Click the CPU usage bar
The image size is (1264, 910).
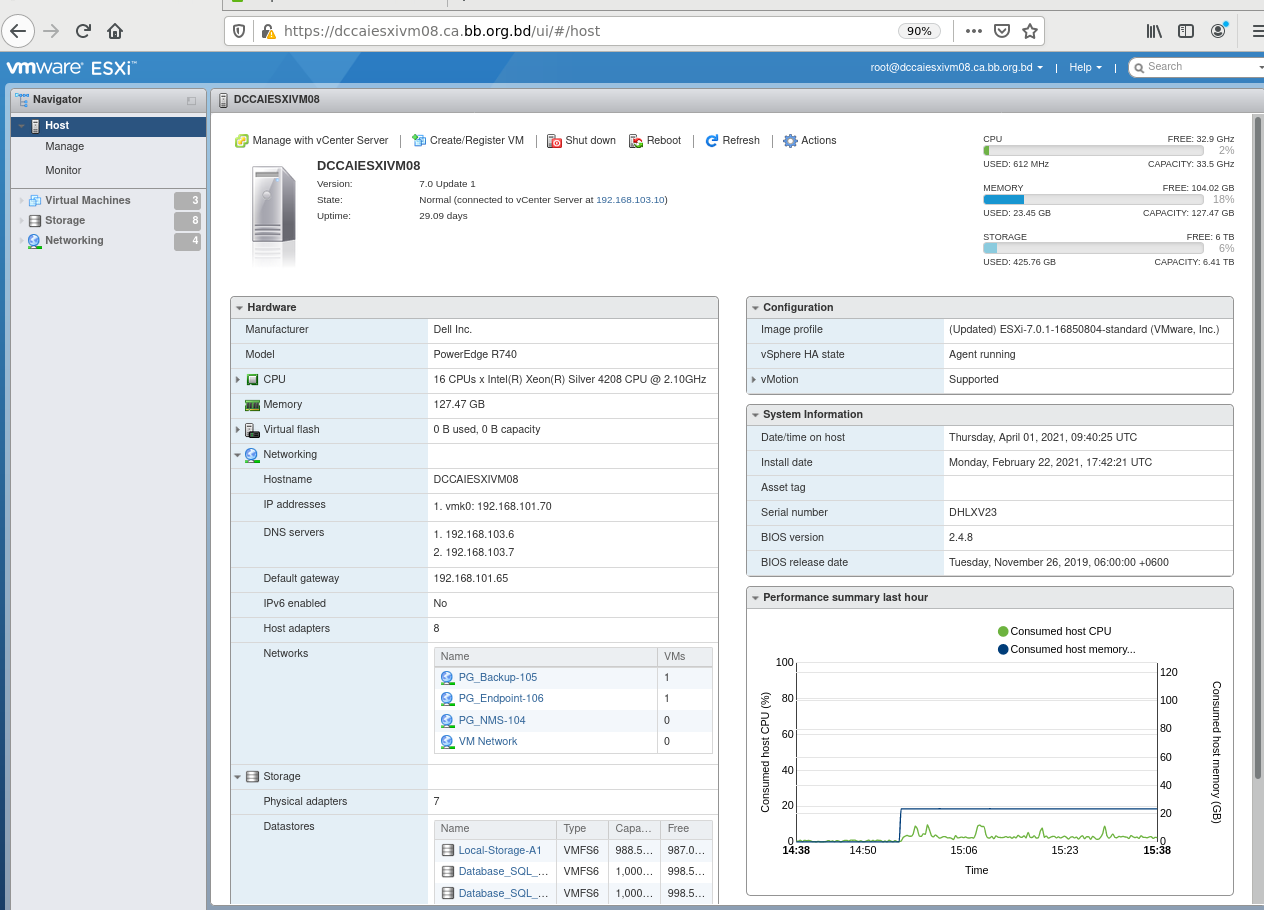[x=1095, y=150]
